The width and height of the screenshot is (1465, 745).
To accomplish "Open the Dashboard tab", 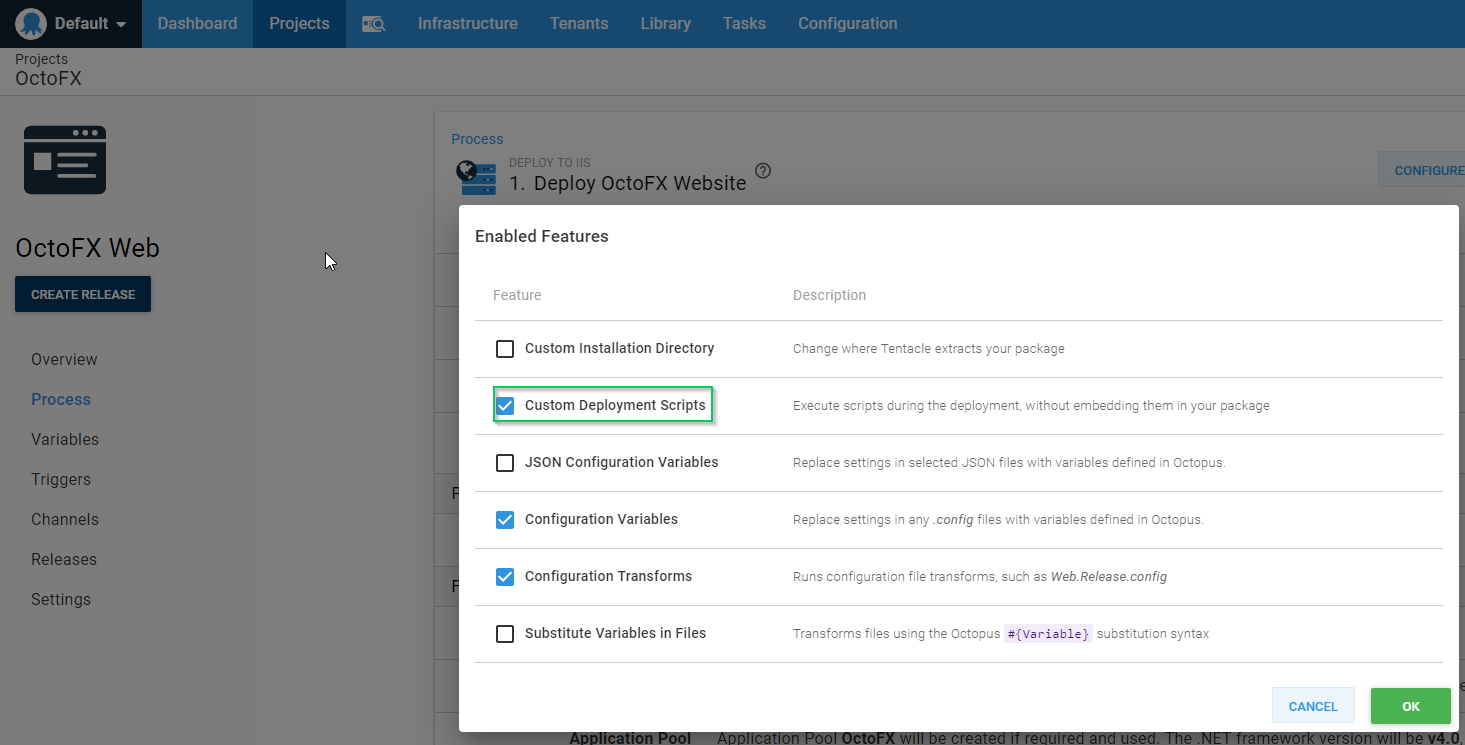I will [197, 24].
